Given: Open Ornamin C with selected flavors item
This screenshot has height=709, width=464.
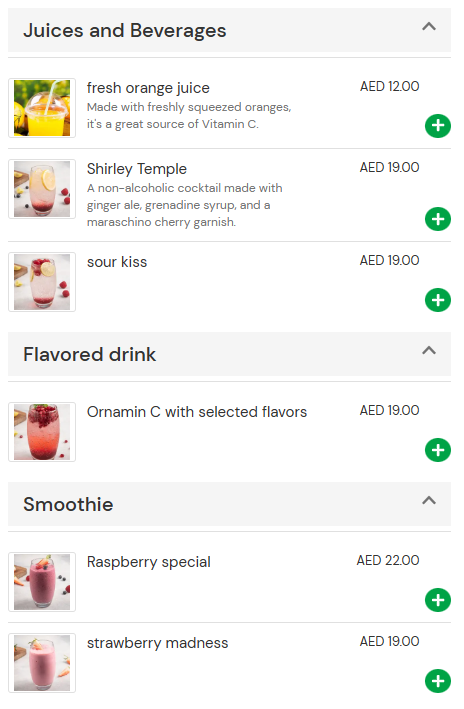Looking at the screenshot, I should click(x=197, y=412).
